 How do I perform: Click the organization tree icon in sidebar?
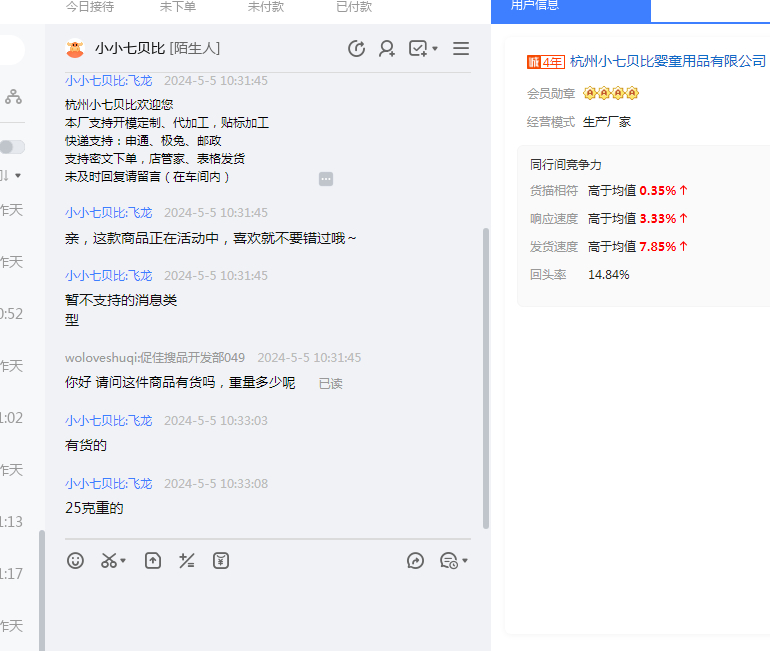click(x=13, y=97)
